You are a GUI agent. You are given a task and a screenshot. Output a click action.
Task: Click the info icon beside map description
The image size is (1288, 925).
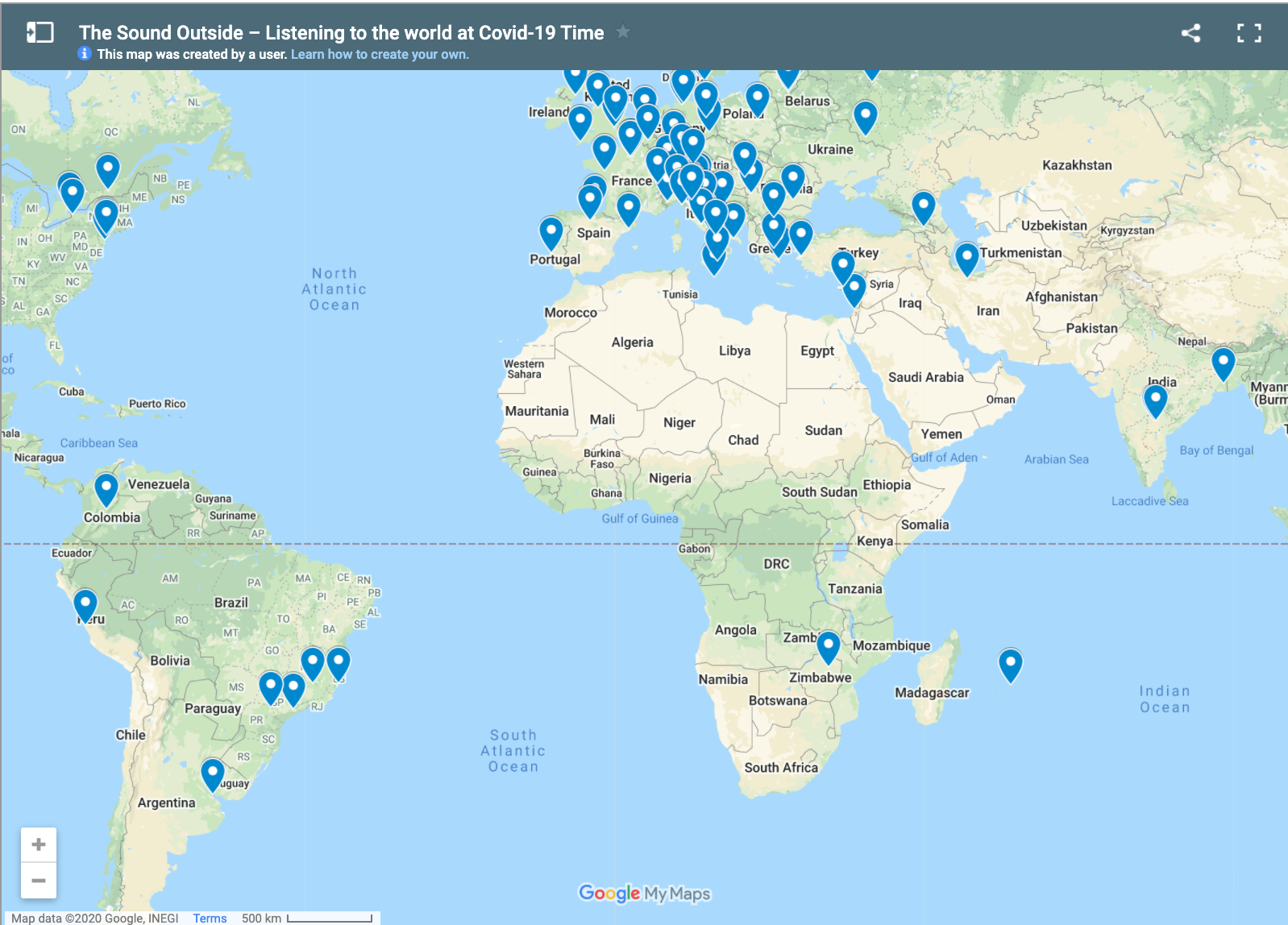pyautogui.click(x=85, y=54)
